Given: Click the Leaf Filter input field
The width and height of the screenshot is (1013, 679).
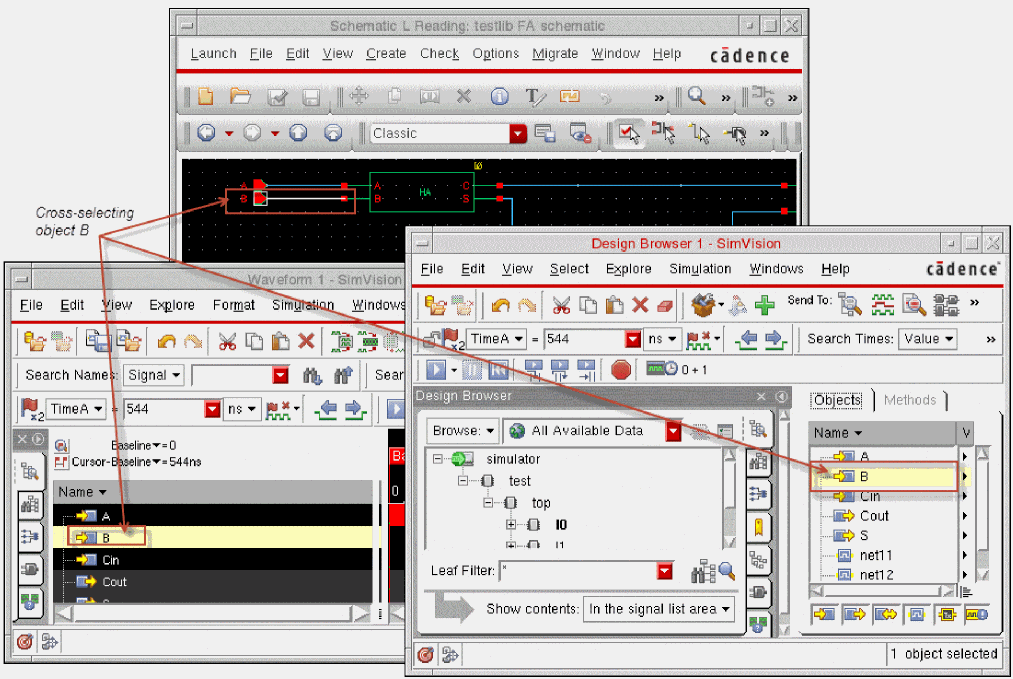Looking at the screenshot, I should pos(578,571).
